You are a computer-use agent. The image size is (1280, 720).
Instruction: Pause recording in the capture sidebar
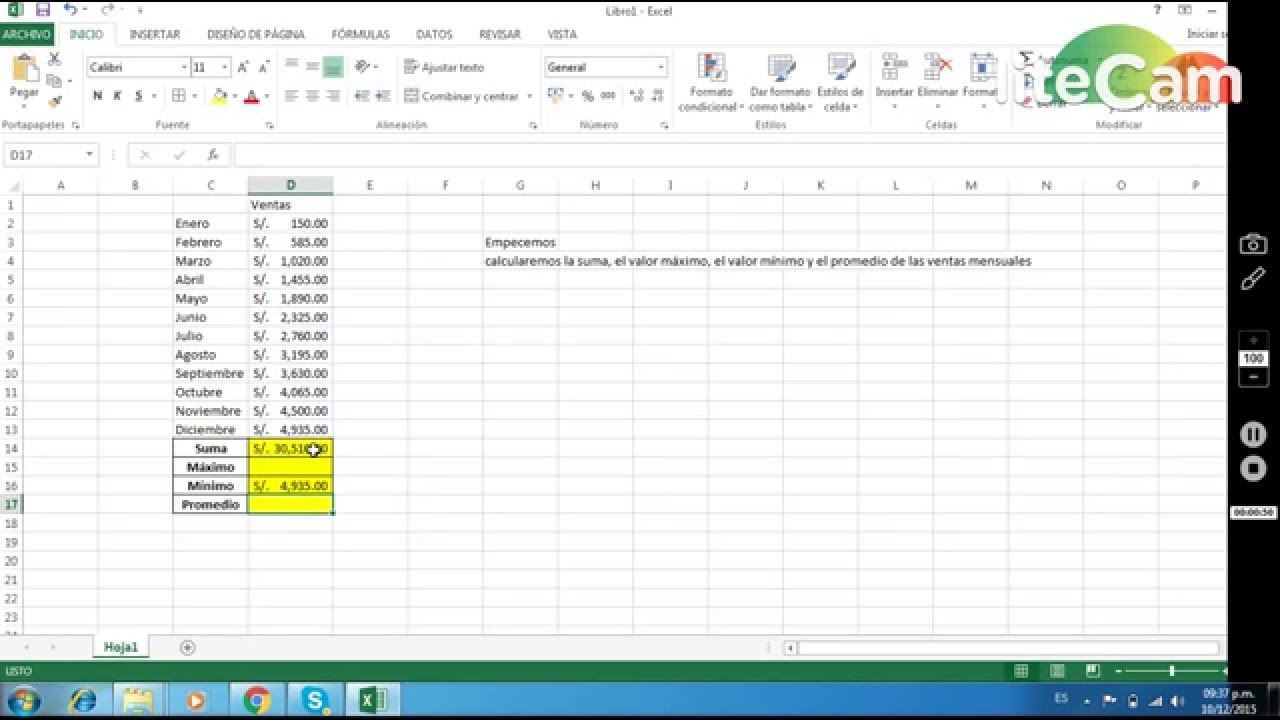point(1253,434)
